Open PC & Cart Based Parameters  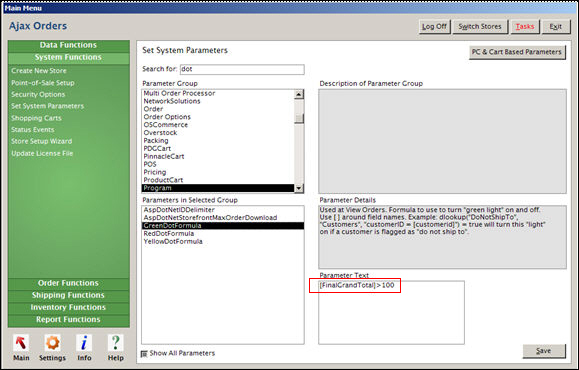click(x=517, y=52)
